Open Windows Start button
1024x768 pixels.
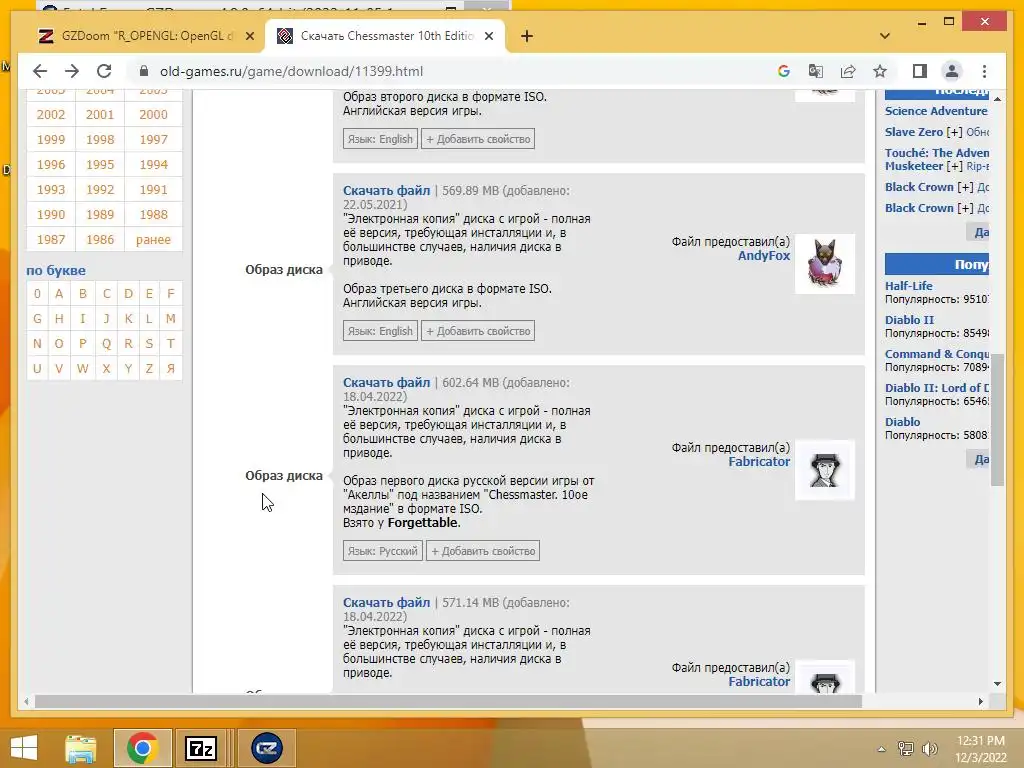point(24,748)
